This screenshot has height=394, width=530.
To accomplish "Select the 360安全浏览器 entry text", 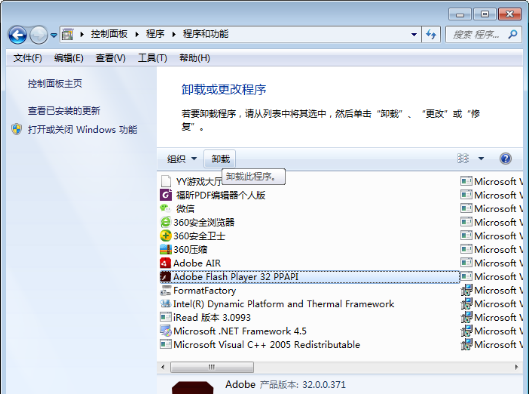I will [204, 222].
